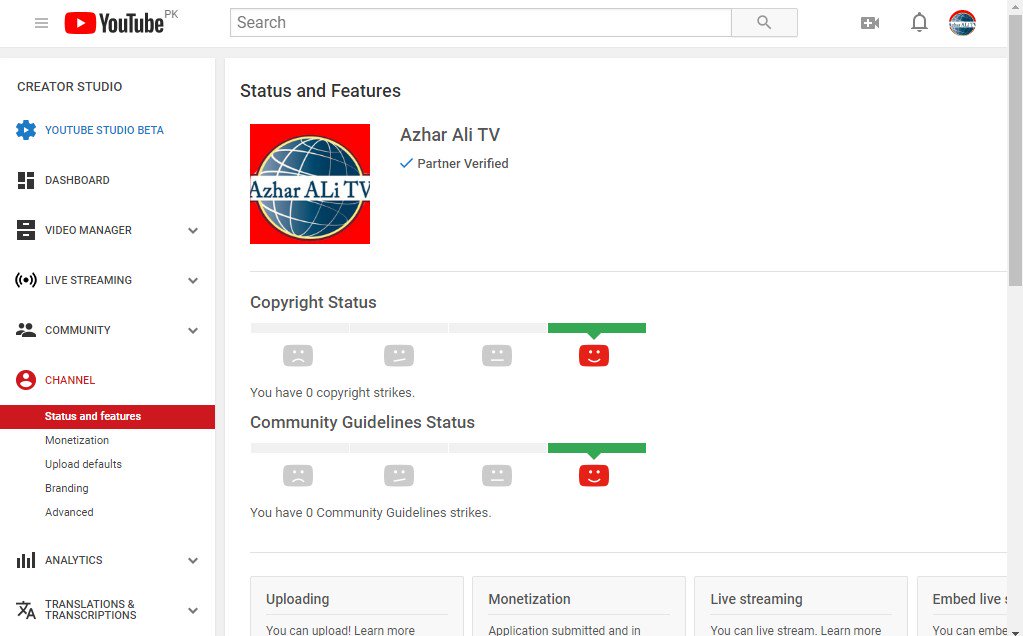Click the Video Manager icon
Screen dimensions: 1023x636
pyautogui.click(x=26, y=230)
